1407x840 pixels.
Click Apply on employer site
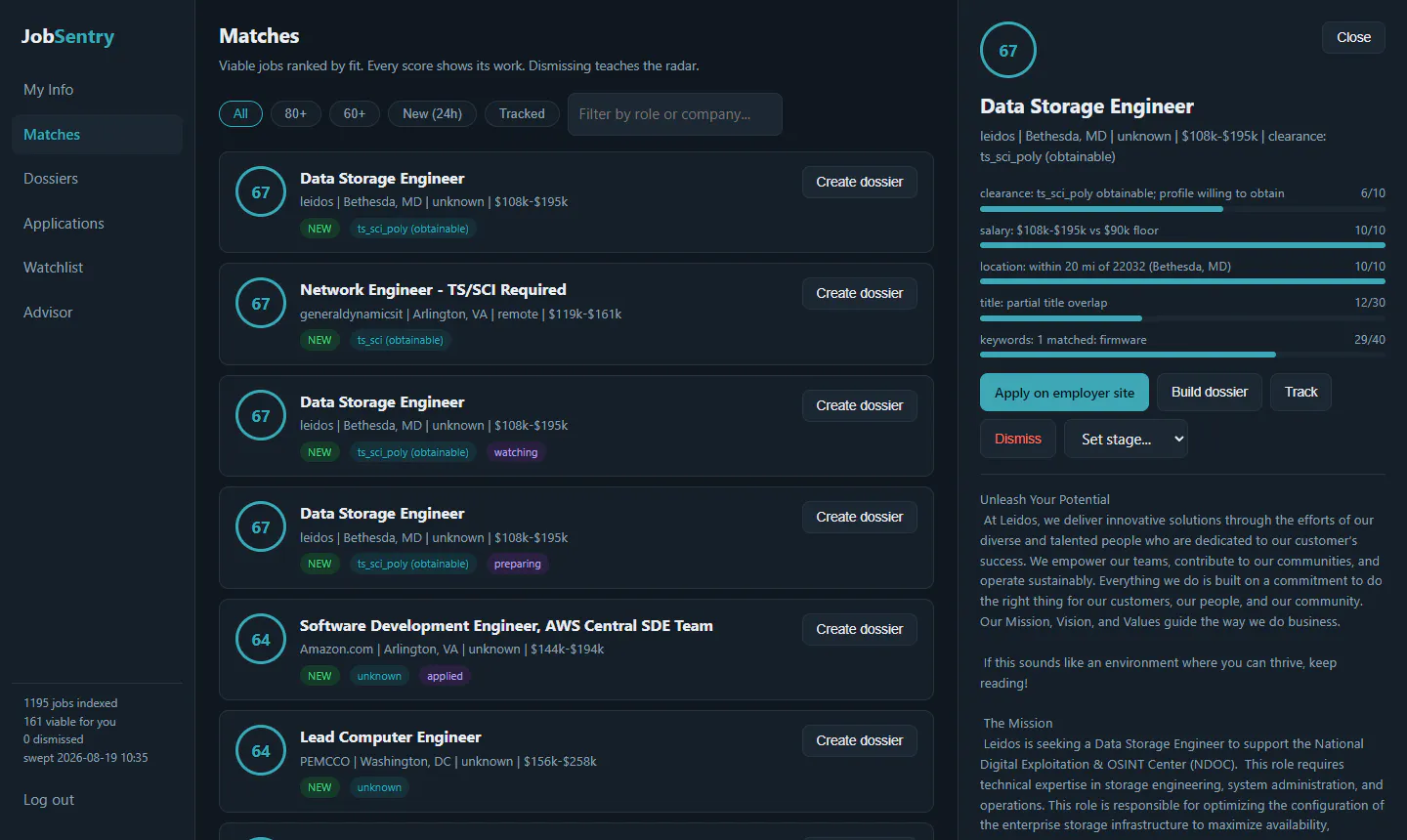(1064, 393)
